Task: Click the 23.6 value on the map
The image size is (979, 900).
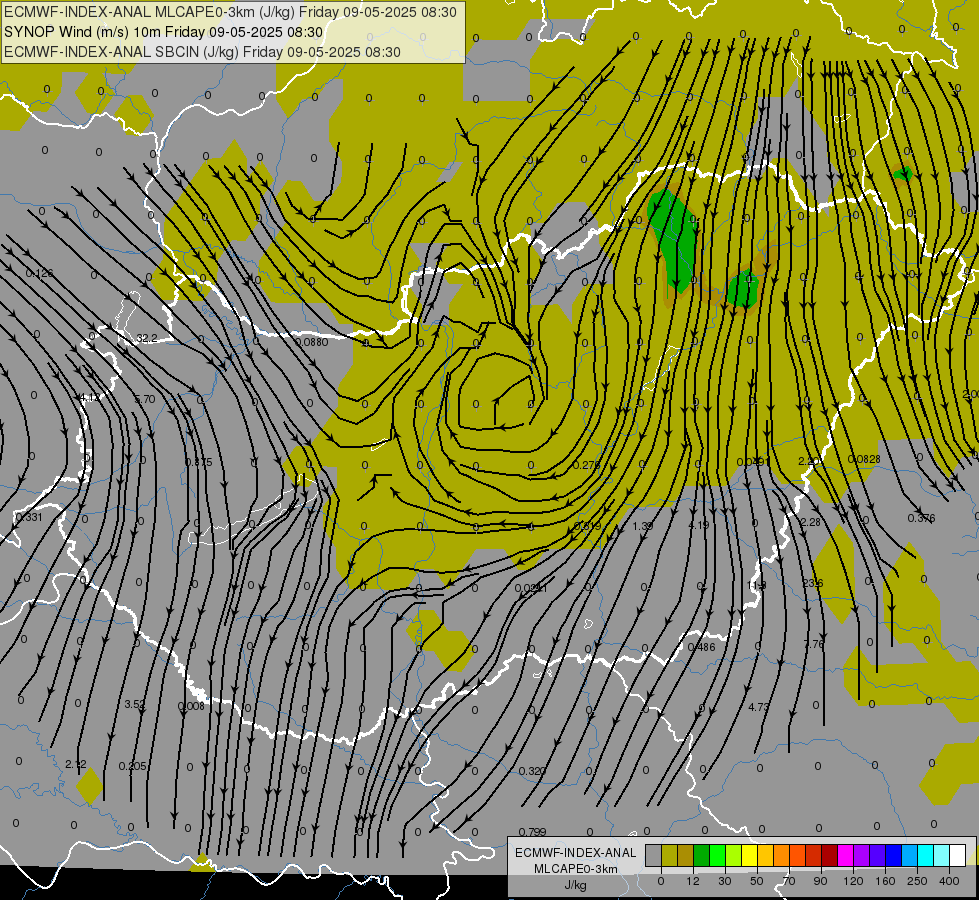Action: point(813,583)
